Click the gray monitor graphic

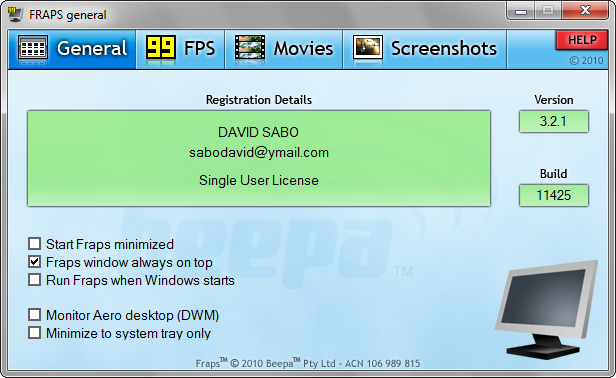(546, 309)
